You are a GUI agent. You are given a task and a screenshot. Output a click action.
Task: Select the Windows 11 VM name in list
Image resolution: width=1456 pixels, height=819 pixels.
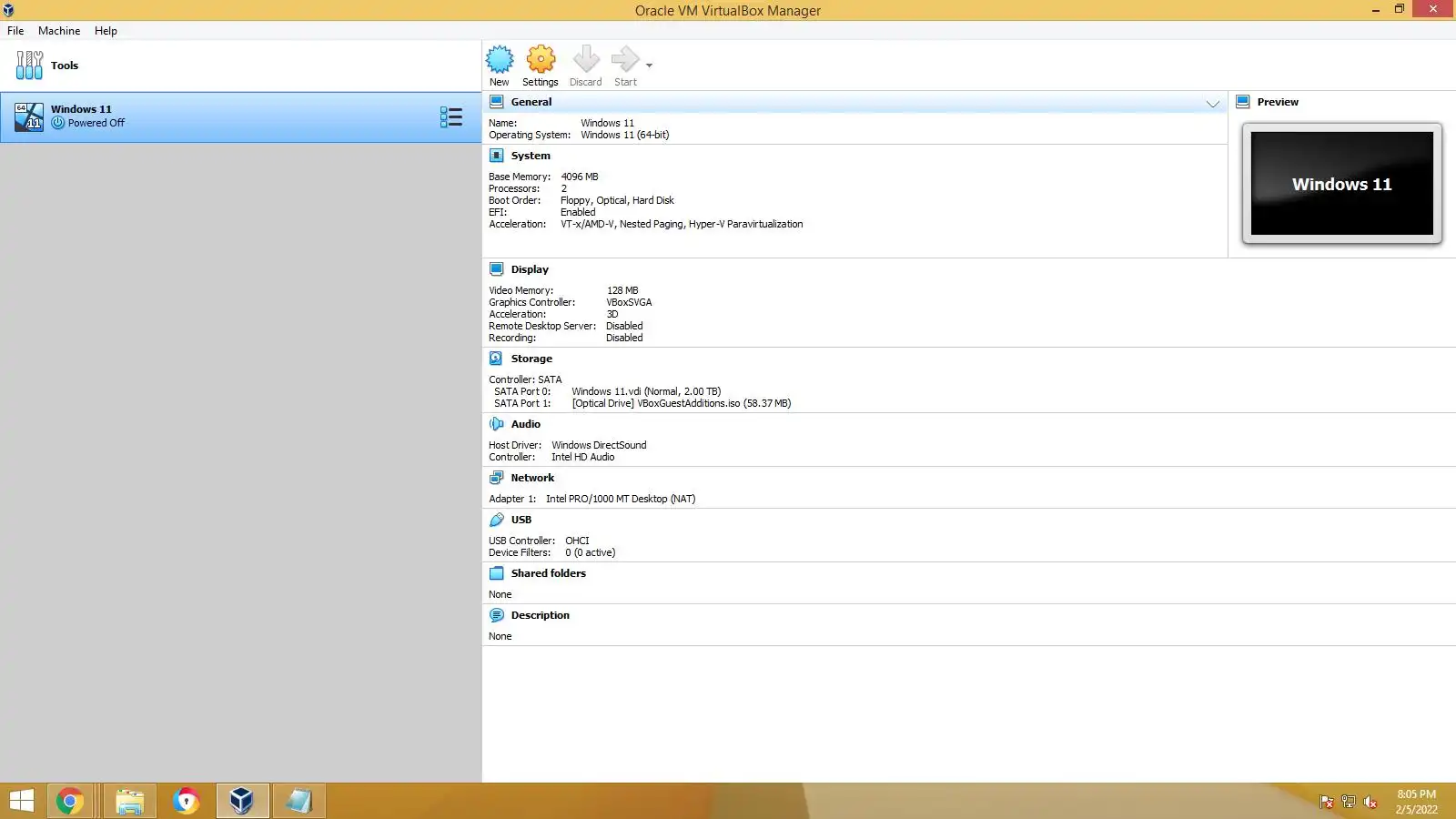(81, 109)
